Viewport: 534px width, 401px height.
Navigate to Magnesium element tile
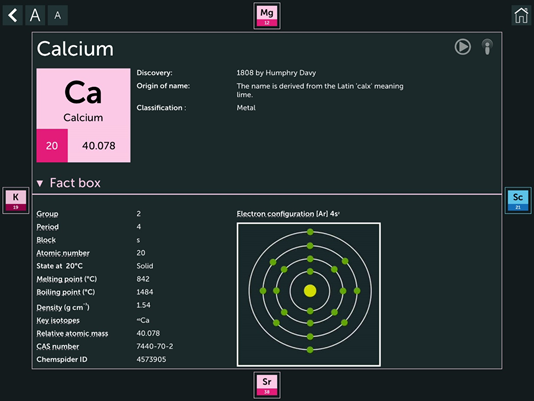click(267, 16)
